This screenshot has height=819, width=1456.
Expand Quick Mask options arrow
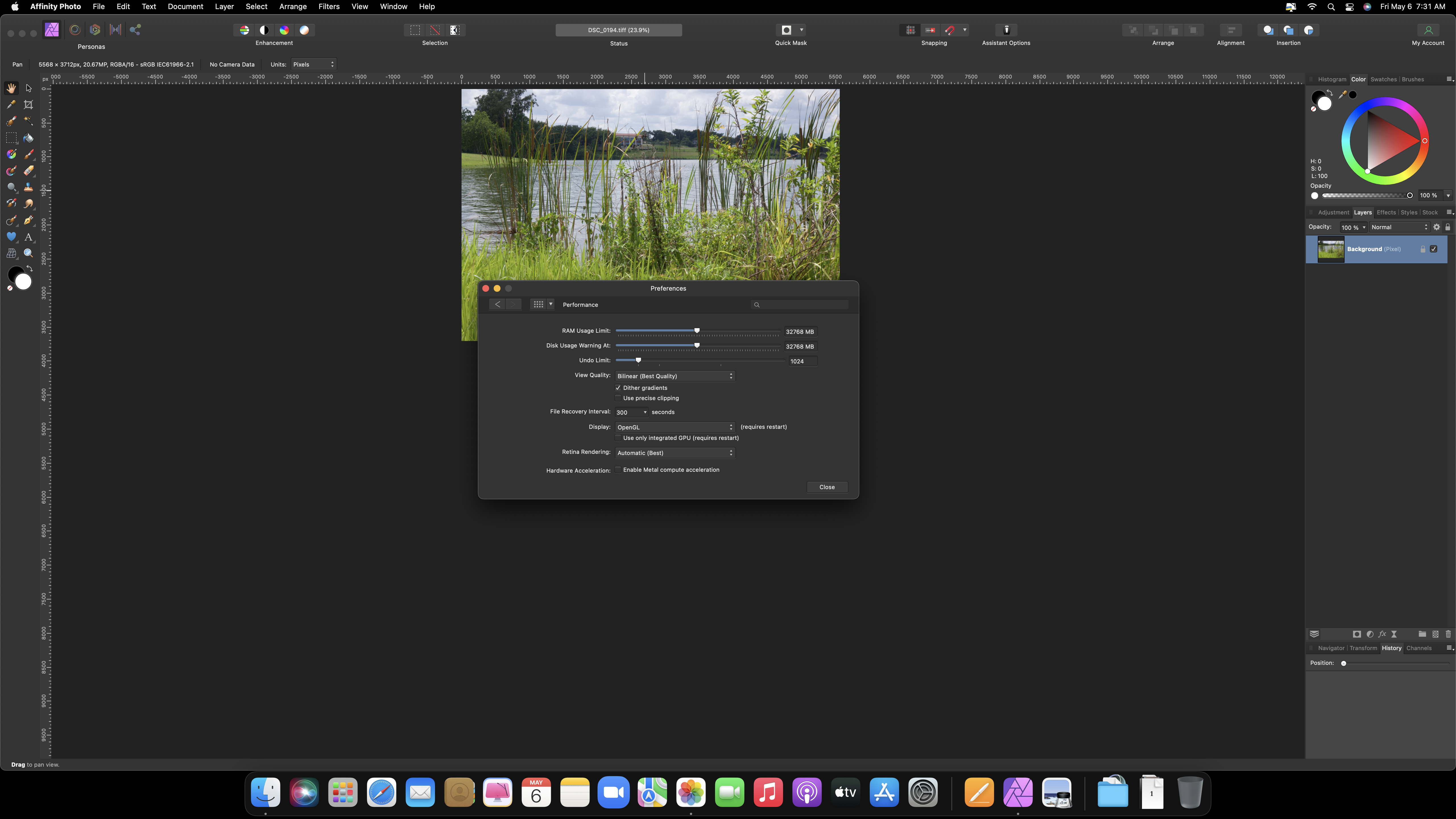(x=801, y=30)
